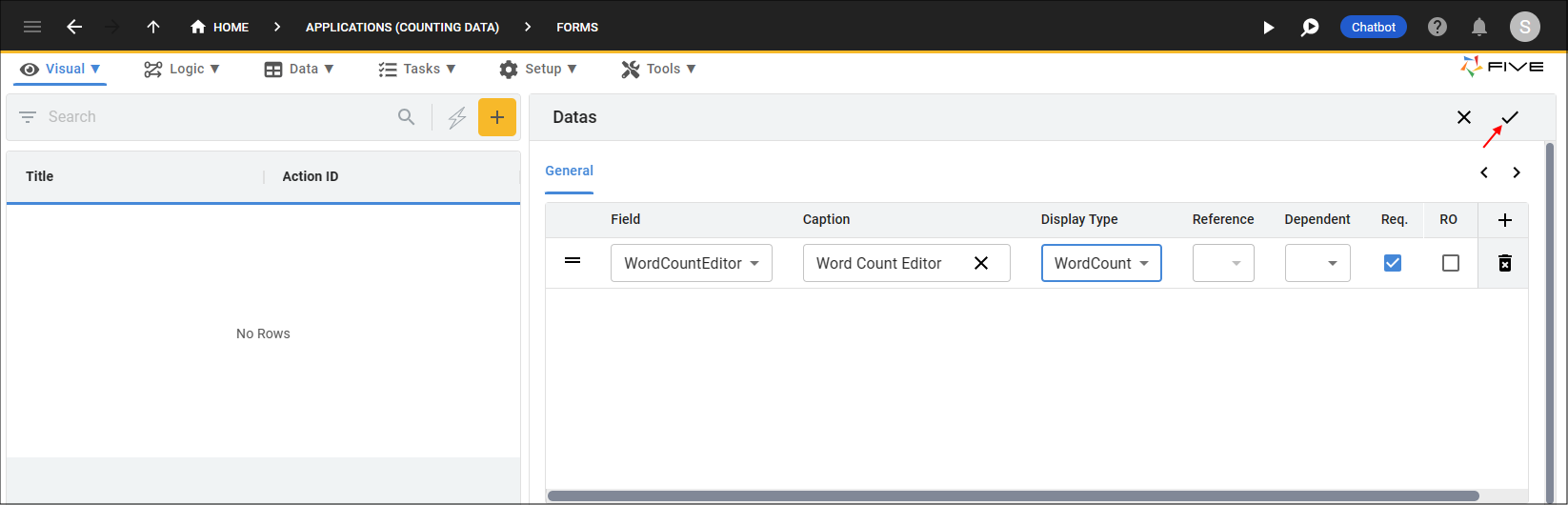This screenshot has height=505, width=1568.
Task: Click the back arrow in top bar
Action: (74, 27)
